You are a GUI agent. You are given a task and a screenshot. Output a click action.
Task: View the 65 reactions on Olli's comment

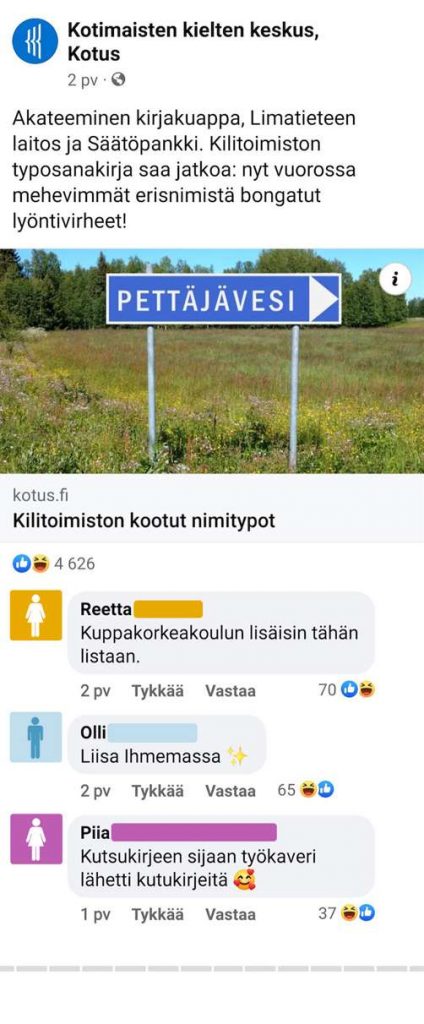click(306, 791)
